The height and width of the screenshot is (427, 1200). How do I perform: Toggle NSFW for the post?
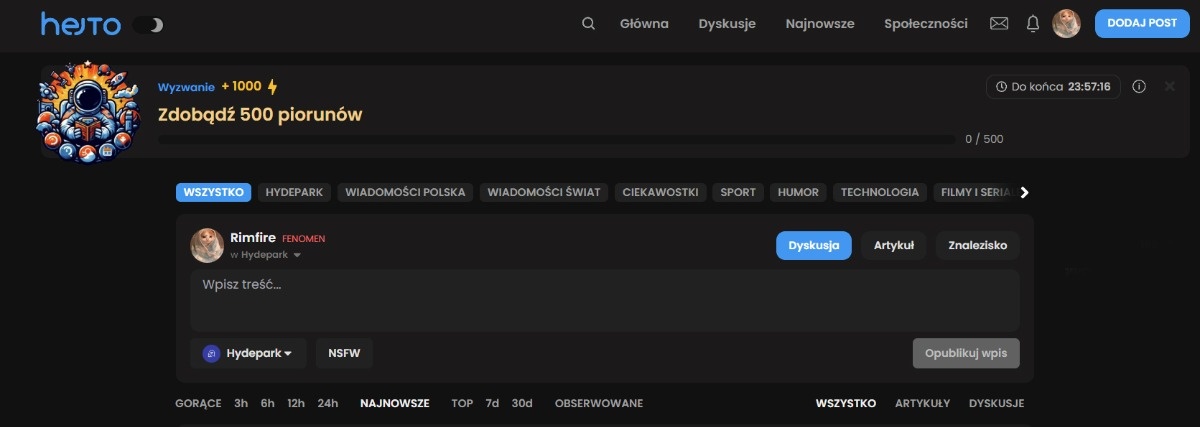[344, 353]
